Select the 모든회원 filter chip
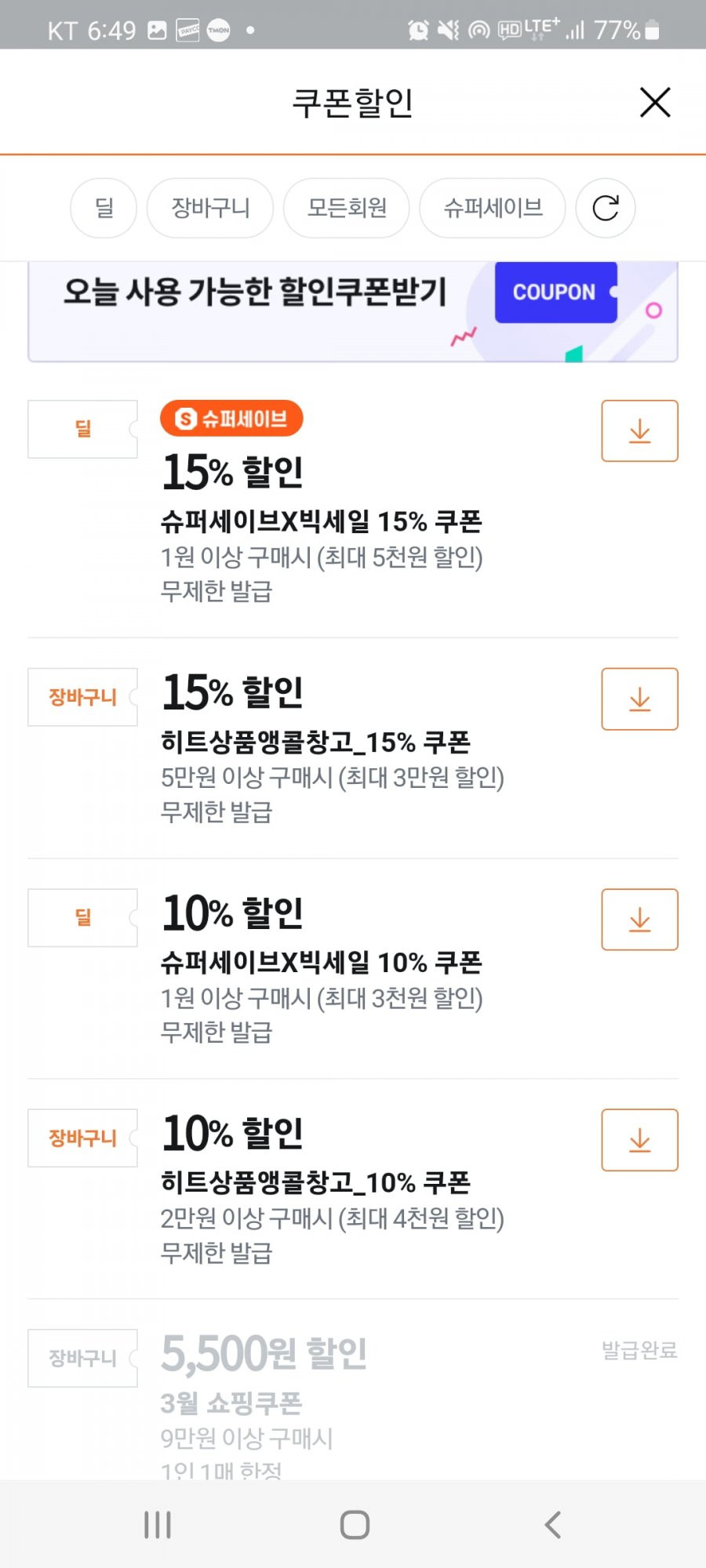This screenshot has height=1568, width=706. (347, 208)
